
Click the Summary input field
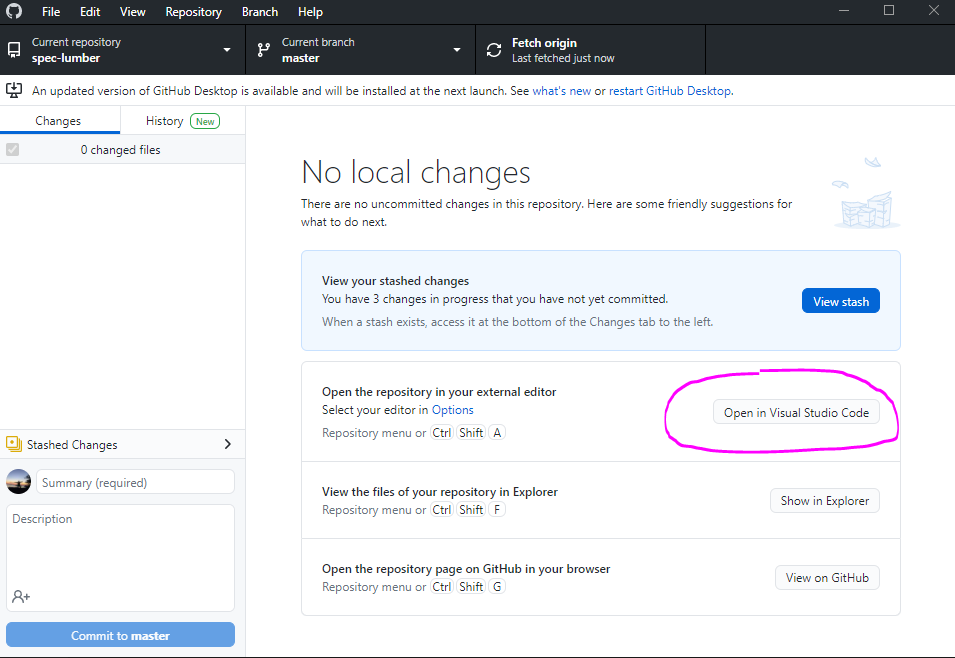click(x=135, y=481)
